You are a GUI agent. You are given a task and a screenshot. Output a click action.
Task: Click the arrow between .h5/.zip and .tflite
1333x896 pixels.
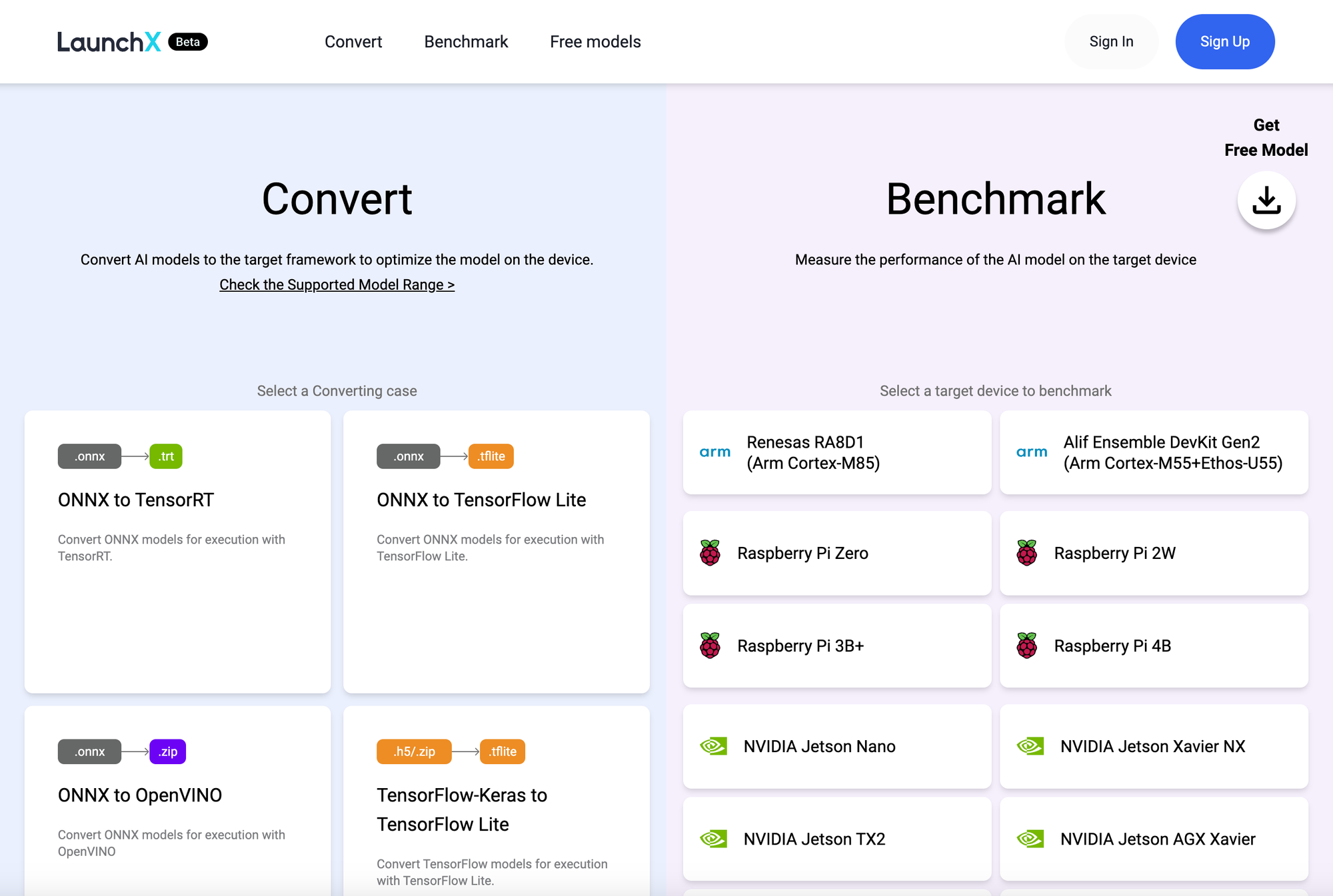(466, 751)
